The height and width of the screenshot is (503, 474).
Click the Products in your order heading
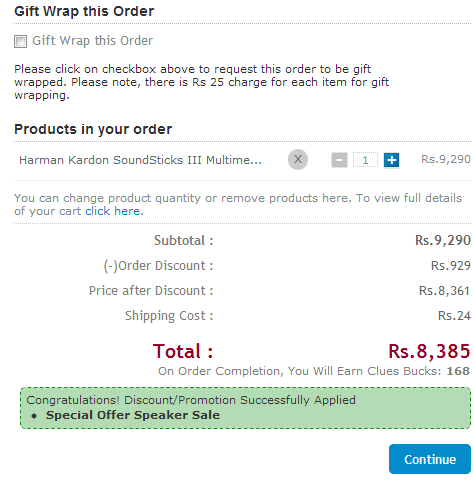(93, 129)
